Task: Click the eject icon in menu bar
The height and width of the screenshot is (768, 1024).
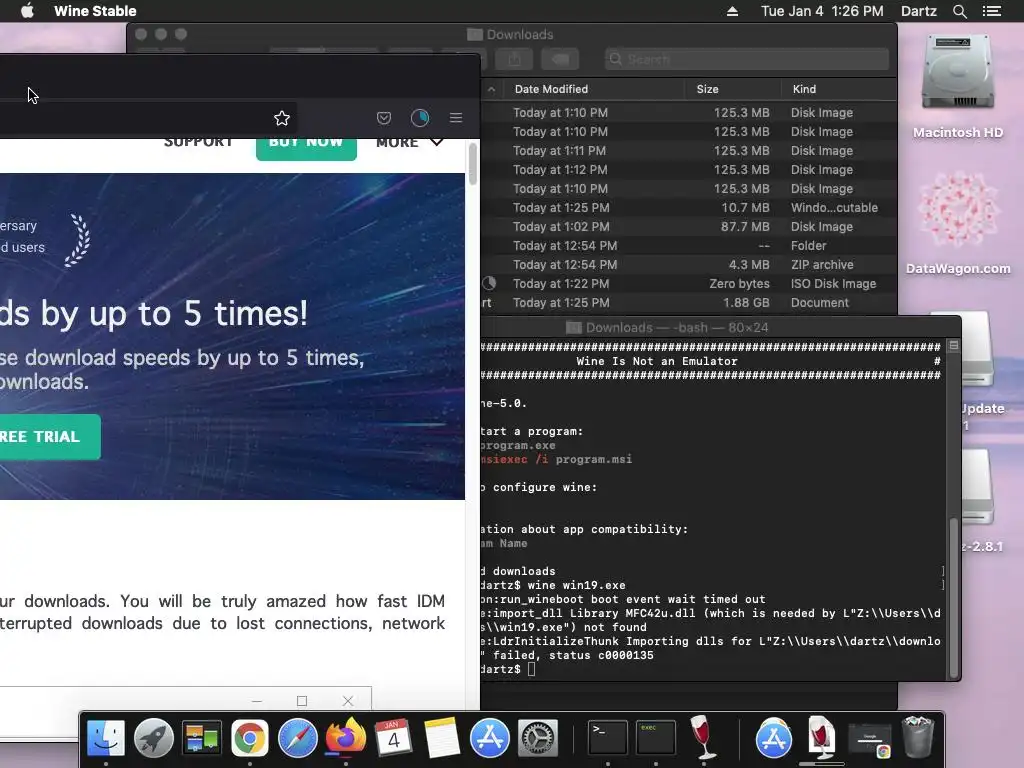Action: coord(733,11)
